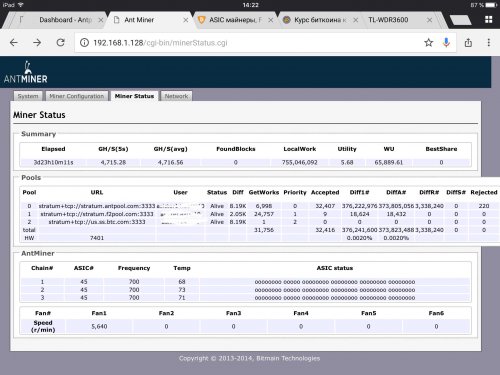Viewport: 500px width, 375px height.
Task: Click the Wi-Fi indicator in status bar
Action: click(21, 5)
